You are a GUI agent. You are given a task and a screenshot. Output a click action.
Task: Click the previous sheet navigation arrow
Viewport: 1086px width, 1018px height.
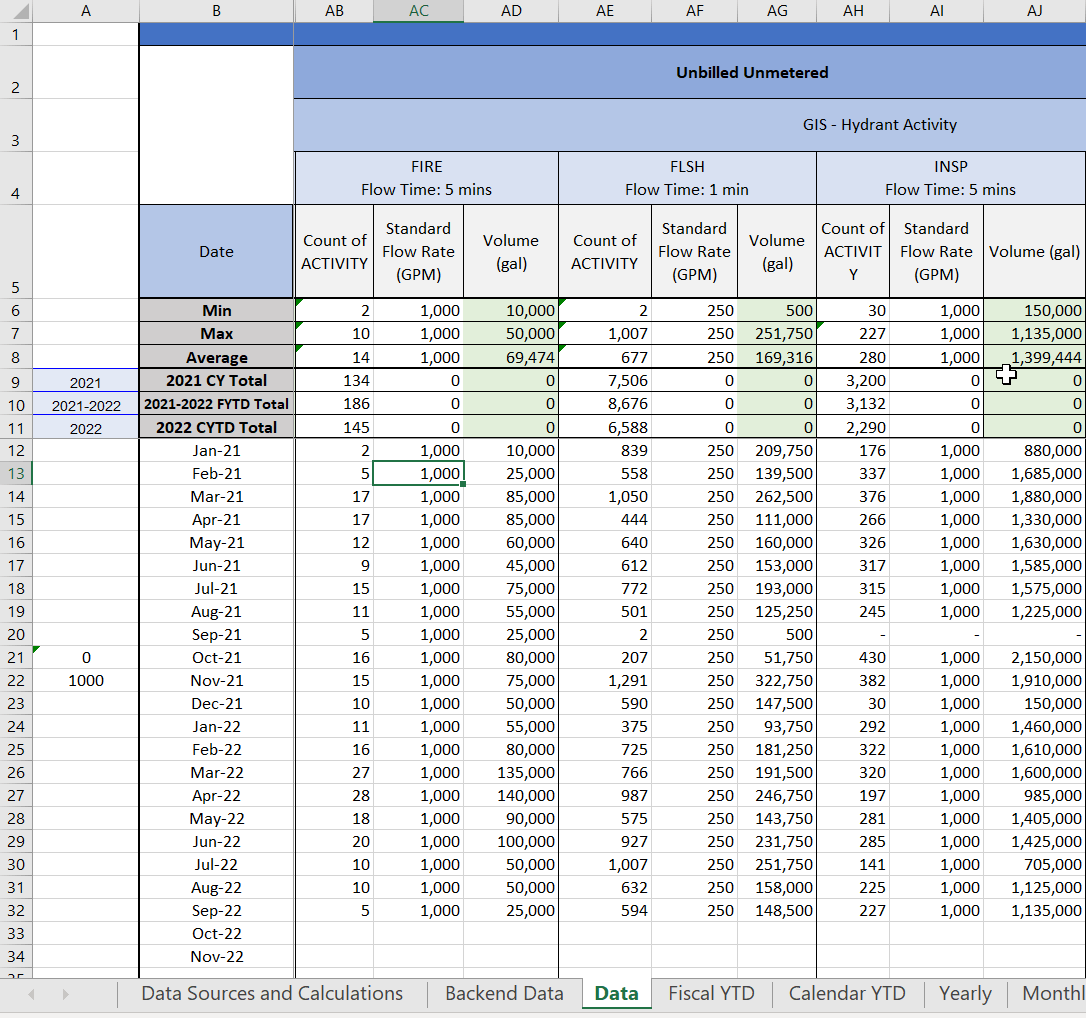[x=31, y=994]
